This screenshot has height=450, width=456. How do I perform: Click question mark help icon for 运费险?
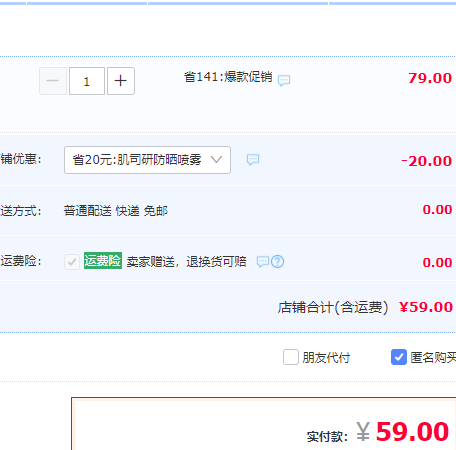pos(278,262)
